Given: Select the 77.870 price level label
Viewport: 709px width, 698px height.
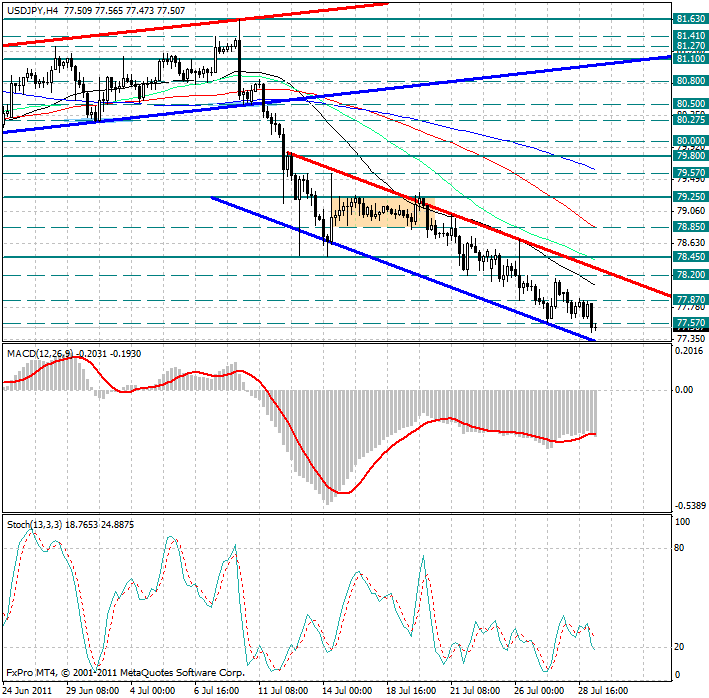Looking at the screenshot, I should tap(690, 299).
